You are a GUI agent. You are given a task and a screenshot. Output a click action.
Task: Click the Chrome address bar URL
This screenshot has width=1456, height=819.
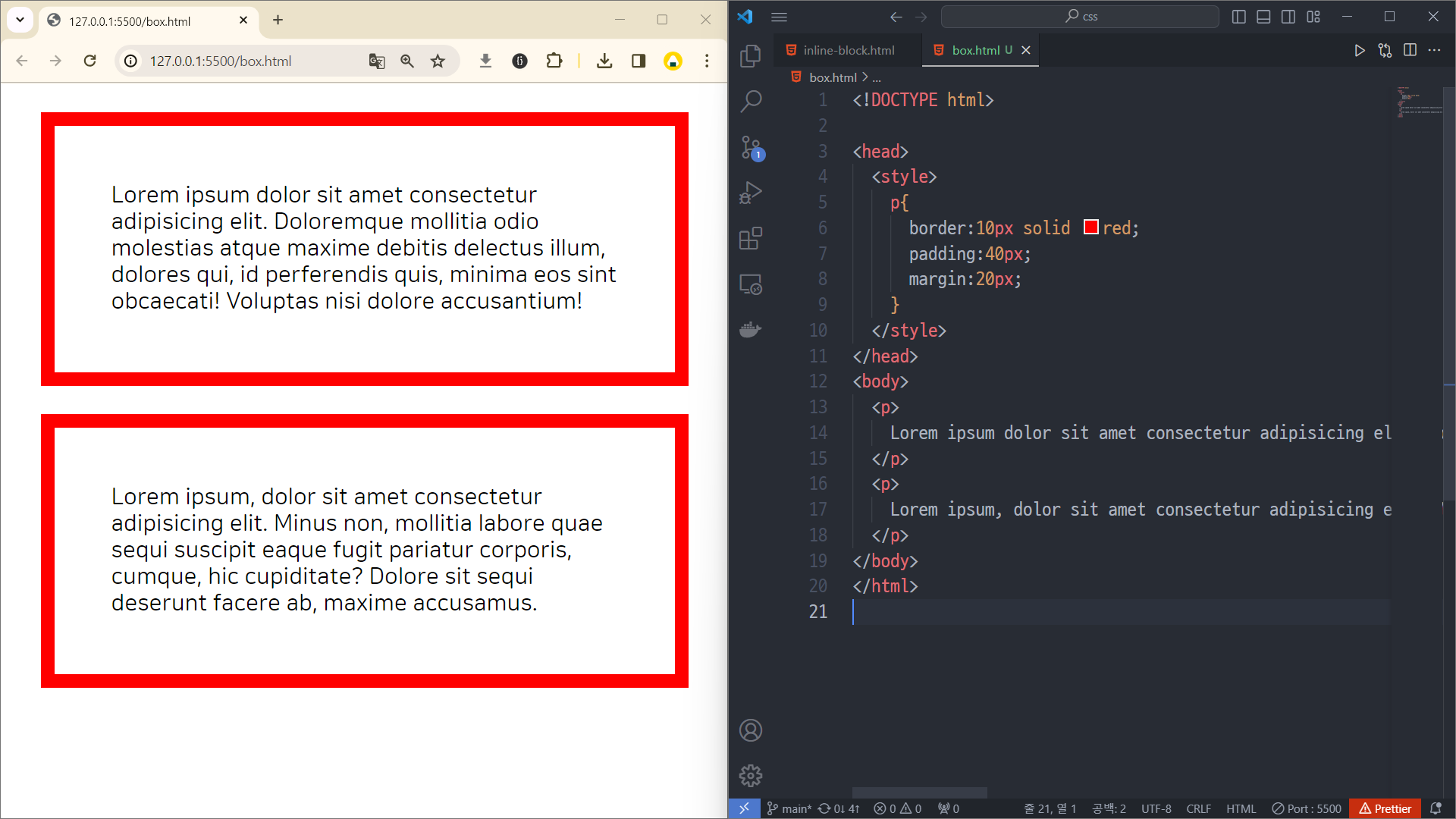(221, 61)
